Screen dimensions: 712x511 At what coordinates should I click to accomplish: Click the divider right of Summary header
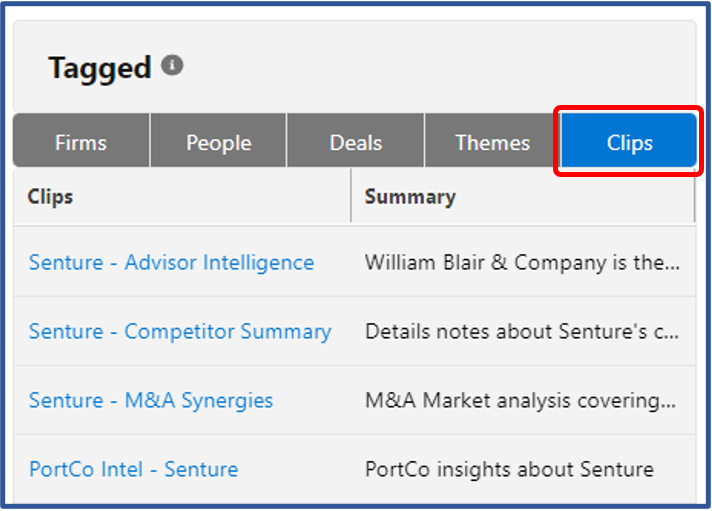tap(694, 196)
